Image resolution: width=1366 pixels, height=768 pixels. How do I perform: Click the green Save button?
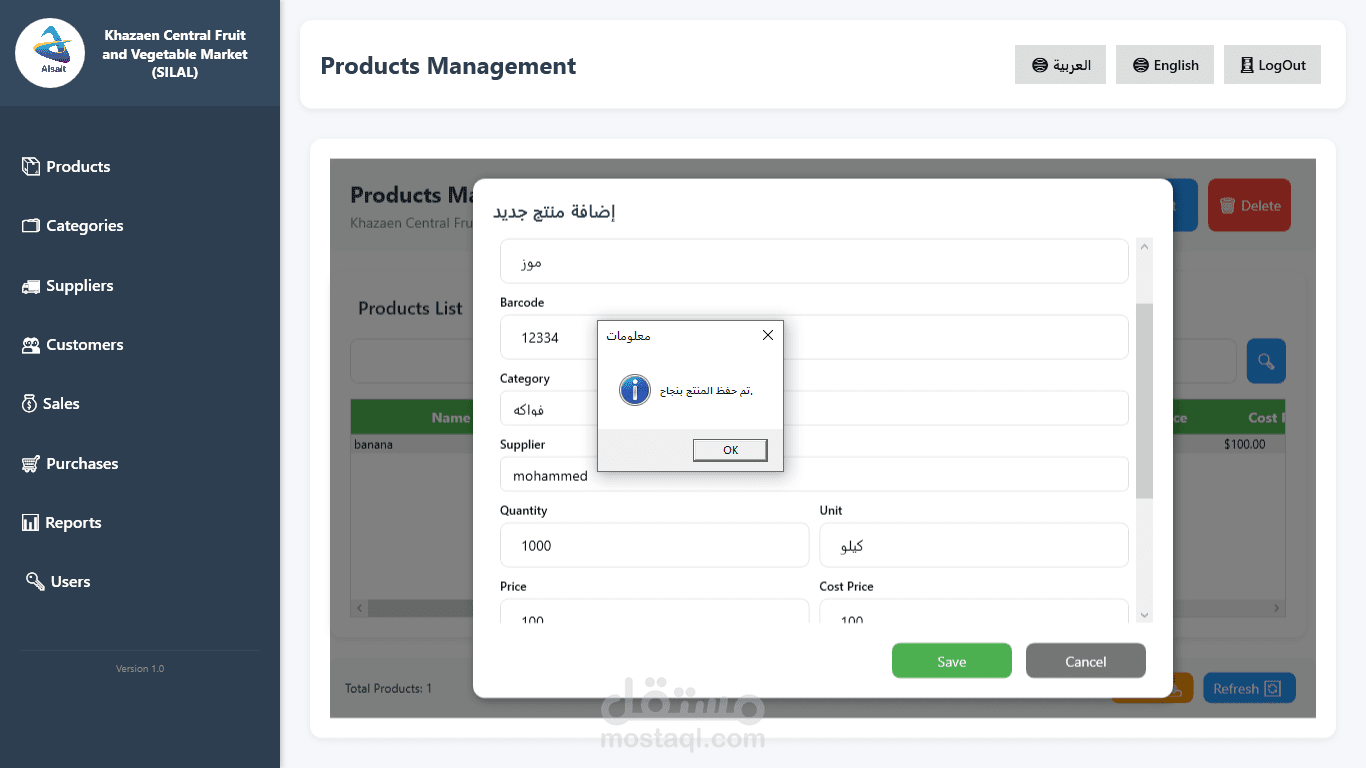[x=951, y=661]
